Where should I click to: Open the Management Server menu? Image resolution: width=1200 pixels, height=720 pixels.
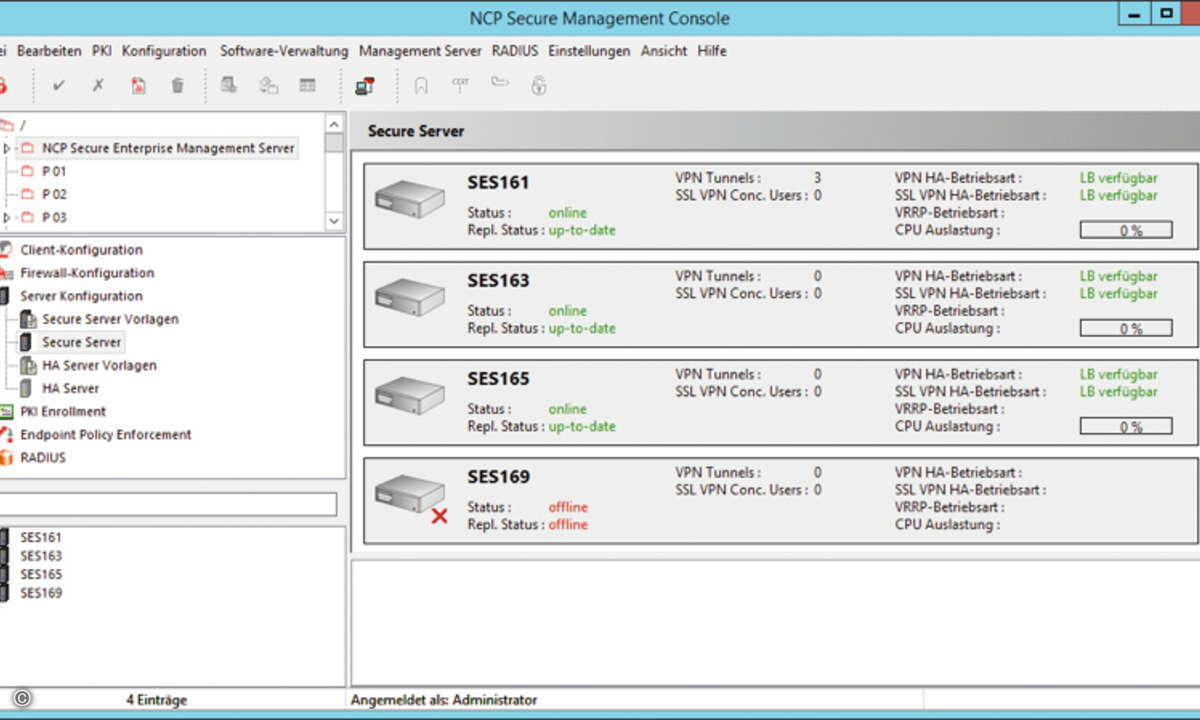coord(420,51)
